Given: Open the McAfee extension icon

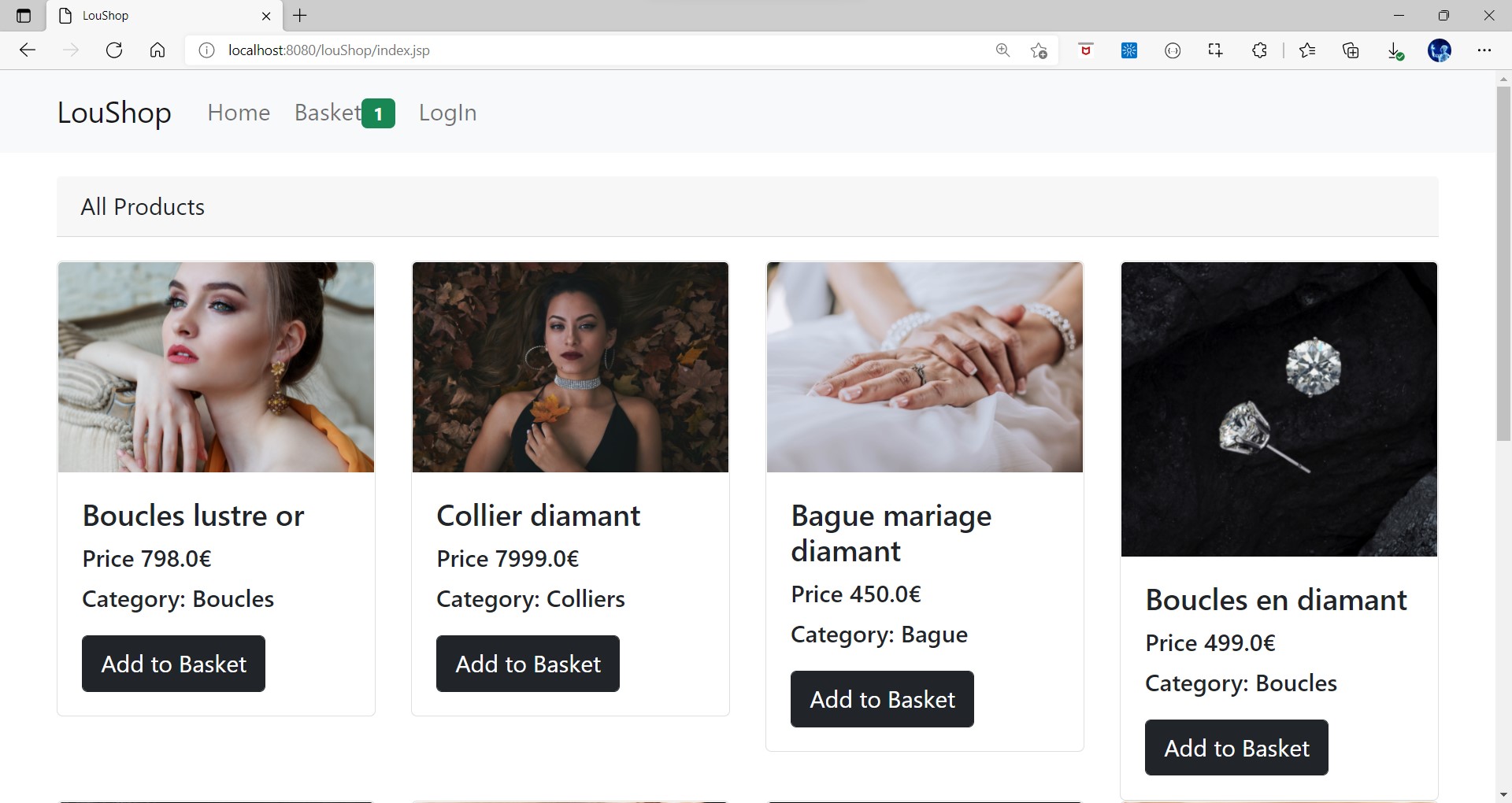Looking at the screenshot, I should pos(1085,50).
